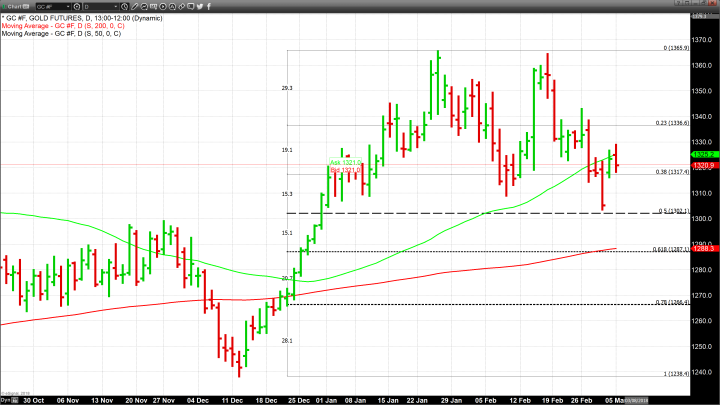Open the Chart menu button at top left
Viewport: 720px width, 405px height.
click(x=13, y=6)
